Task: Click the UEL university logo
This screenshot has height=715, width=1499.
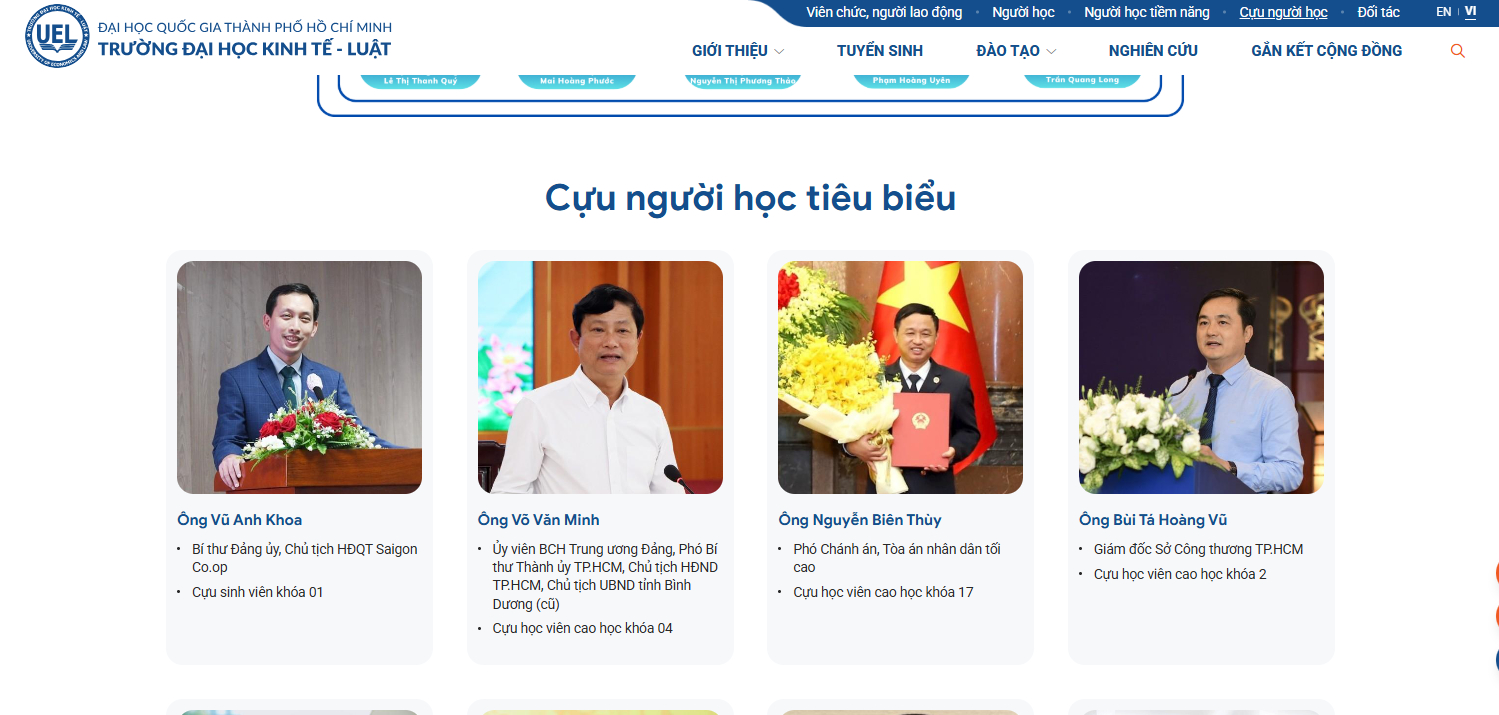Action: [x=58, y=36]
